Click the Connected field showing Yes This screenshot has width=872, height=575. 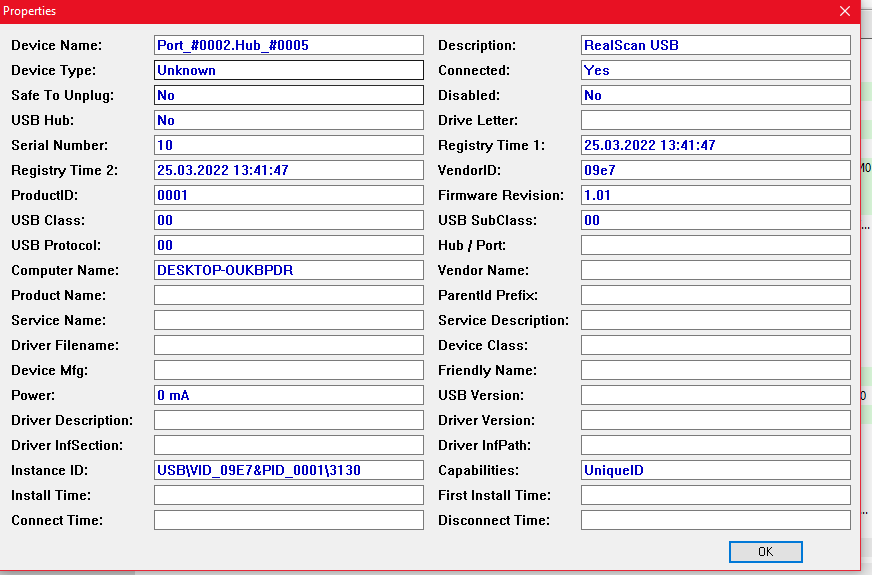coord(716,70)
